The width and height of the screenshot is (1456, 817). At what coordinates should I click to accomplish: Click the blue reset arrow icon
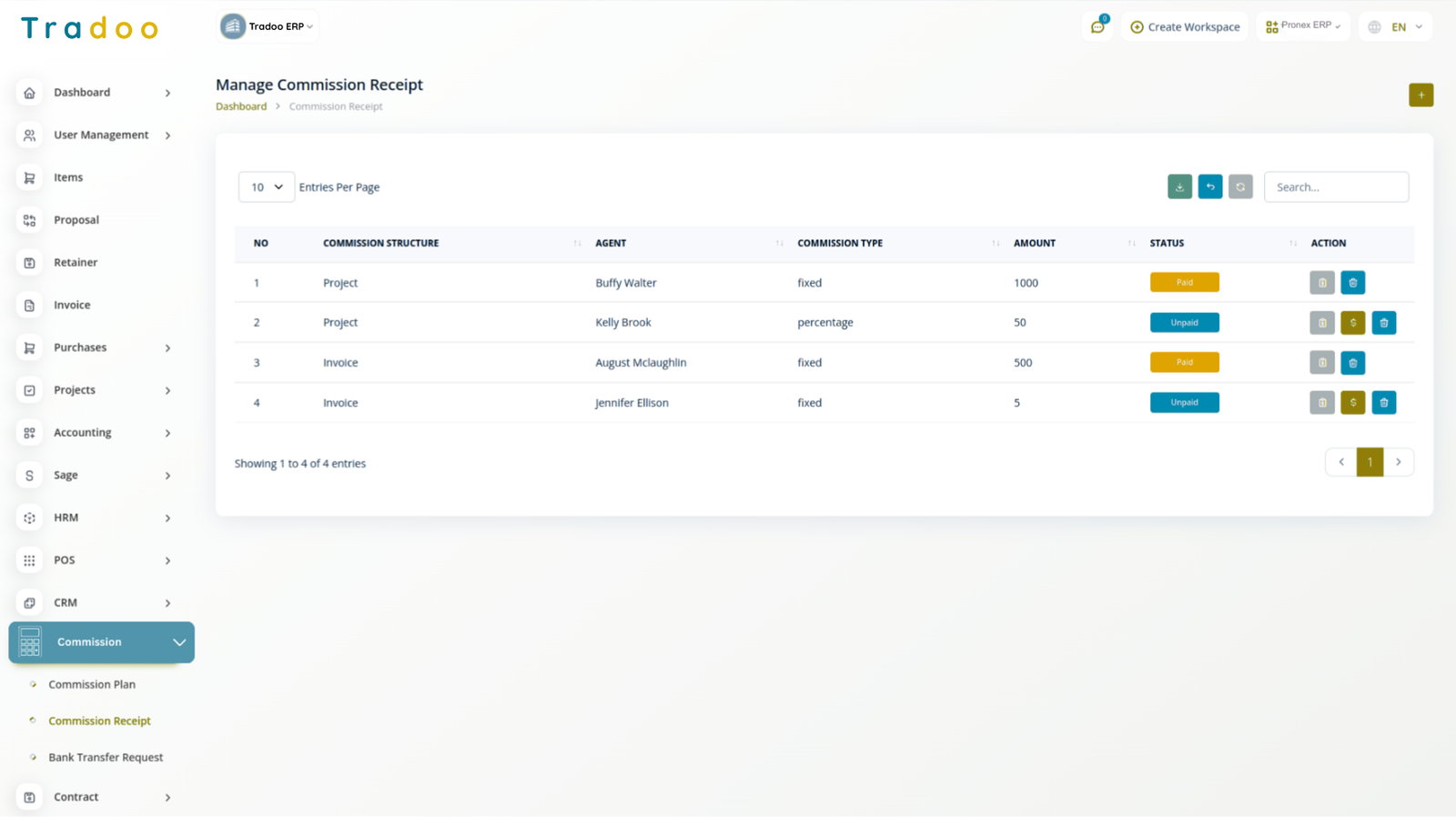[1210, 187]
